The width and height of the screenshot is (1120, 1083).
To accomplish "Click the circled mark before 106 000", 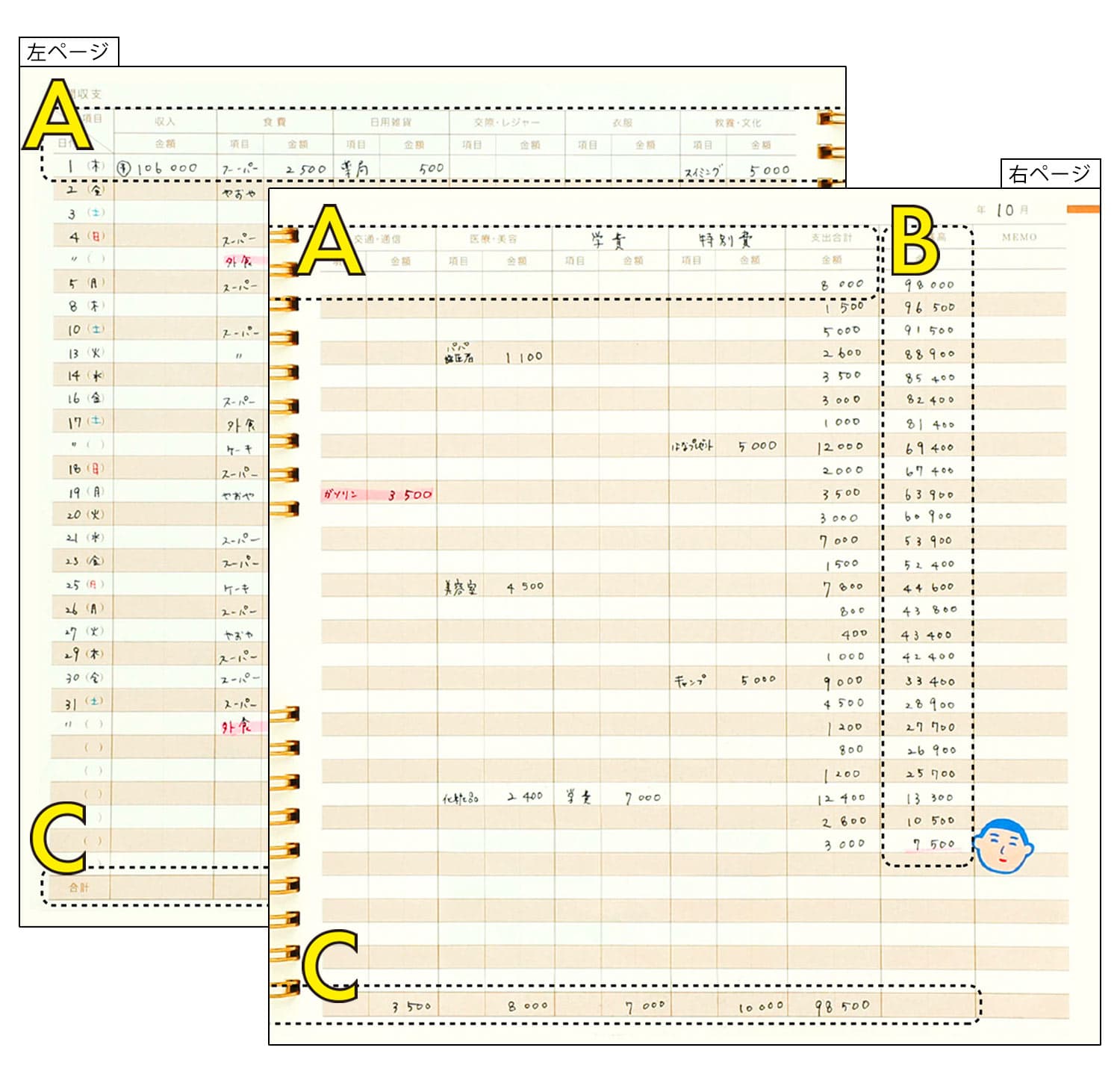I will point(124,169).
